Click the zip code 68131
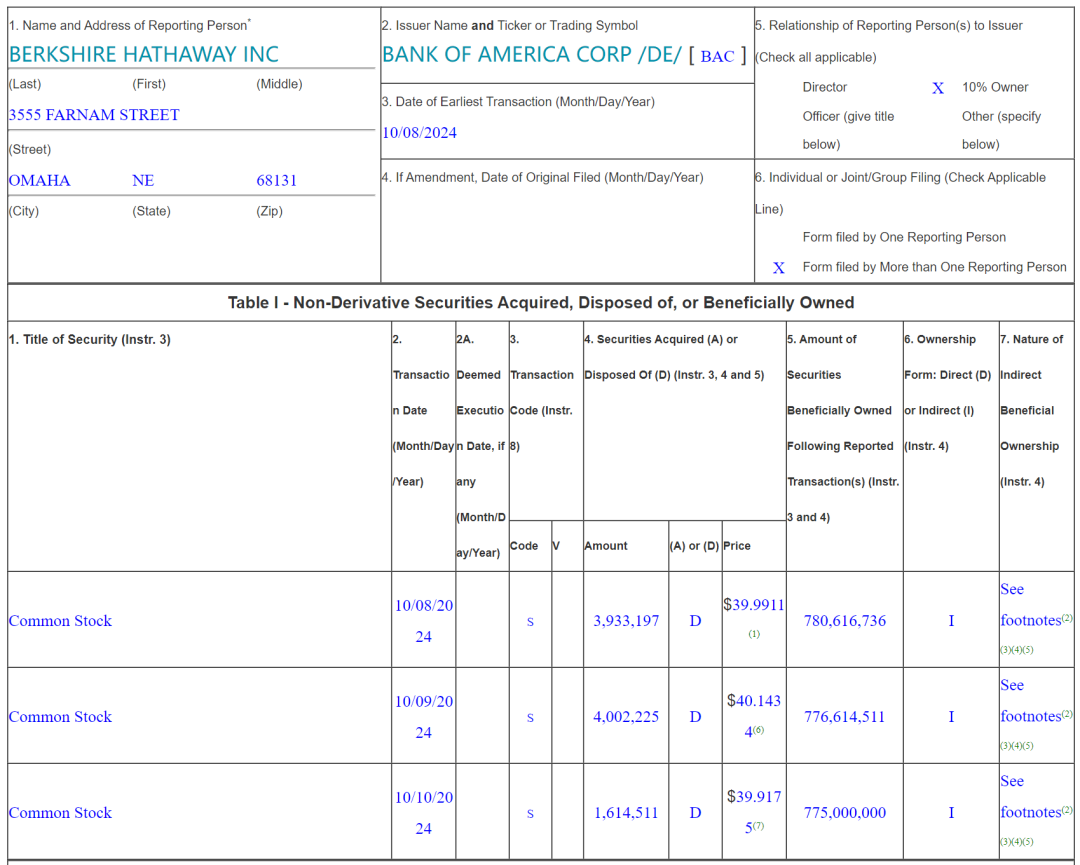1080x865 pixels. (x=276, y=180)
